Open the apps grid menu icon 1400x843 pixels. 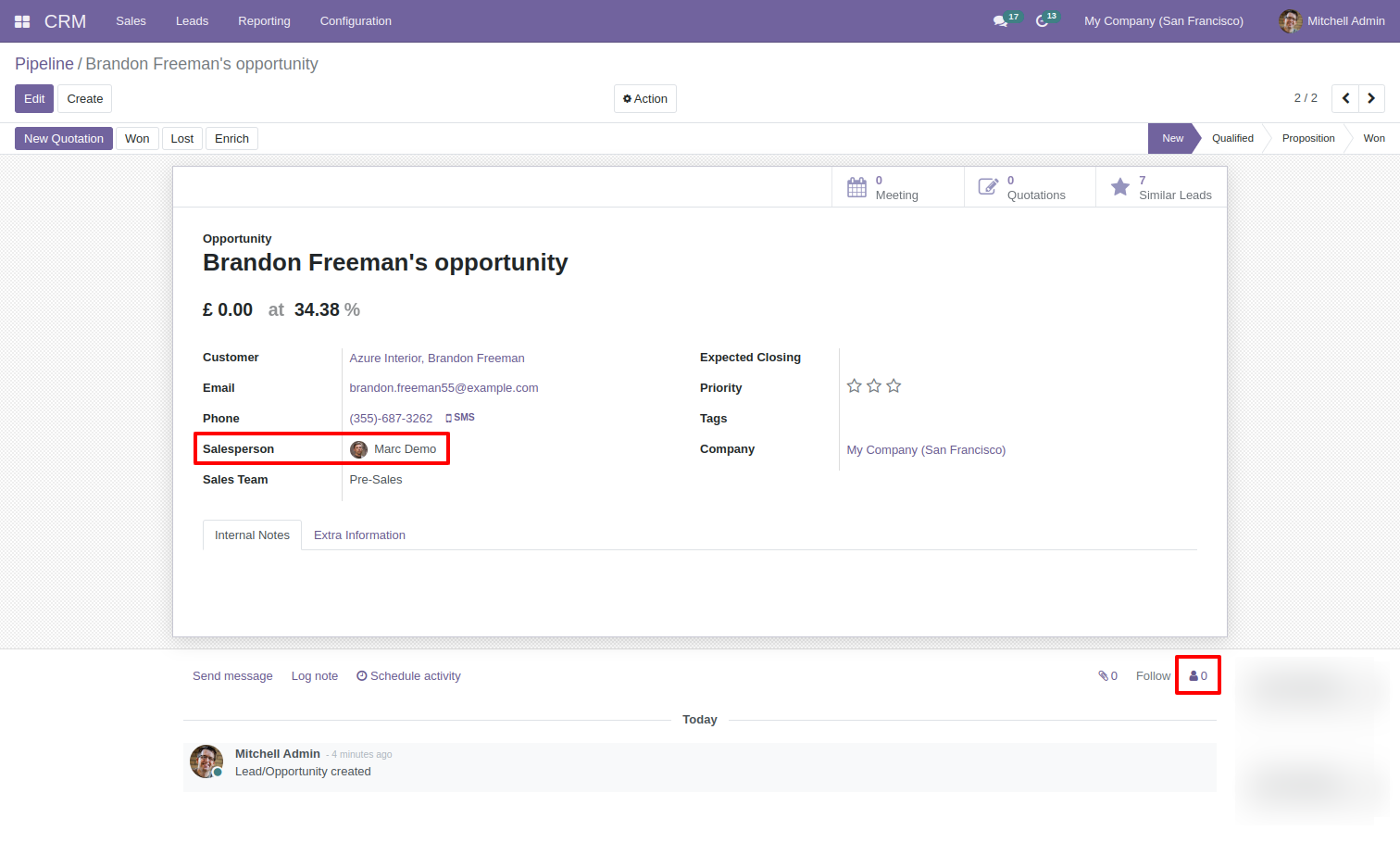[22, 21]
